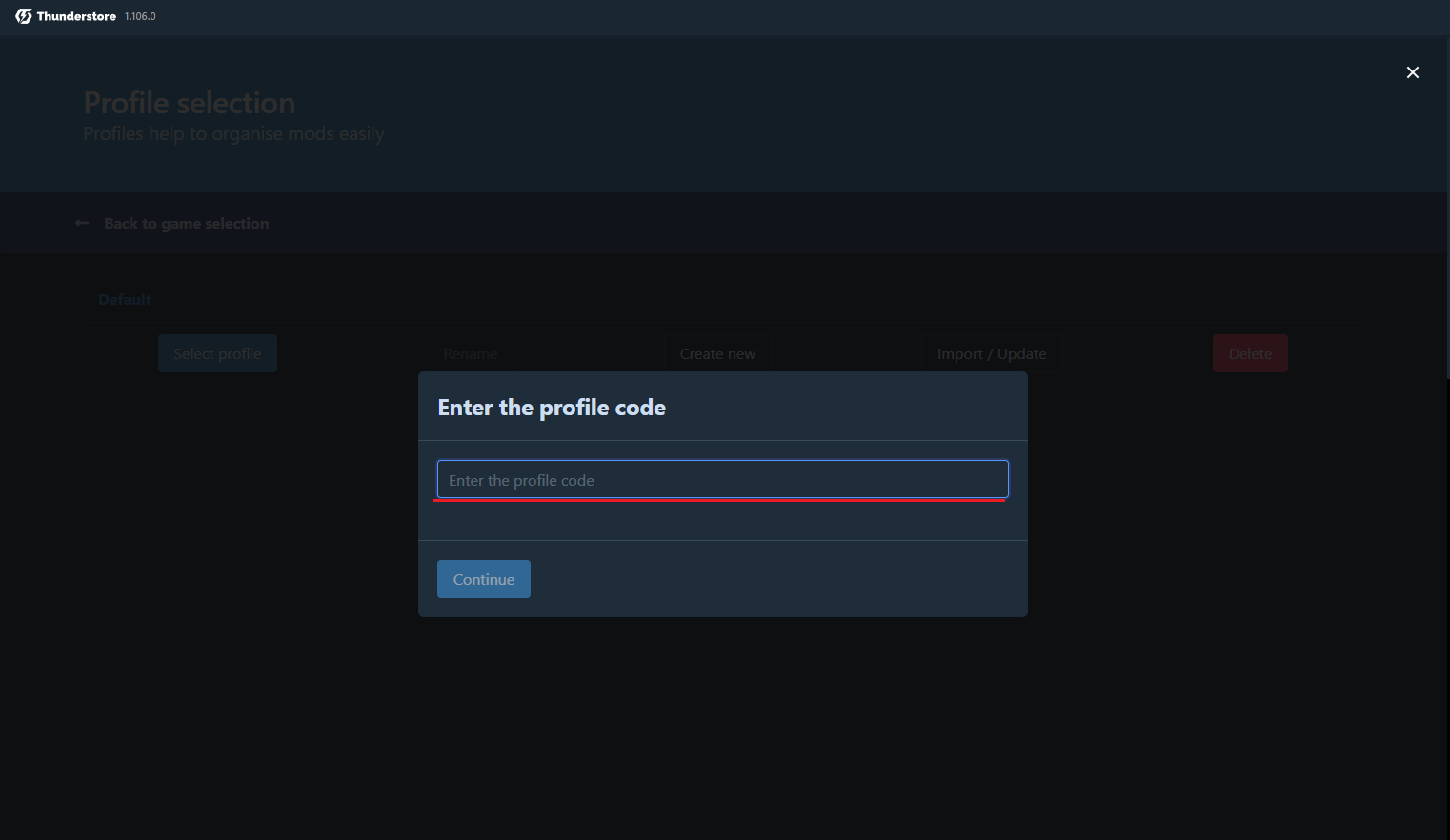The width and height of the screenshot is (1450, 840).
Task: Click the red underline beneath the code field
Action: [x=718, y=501]
